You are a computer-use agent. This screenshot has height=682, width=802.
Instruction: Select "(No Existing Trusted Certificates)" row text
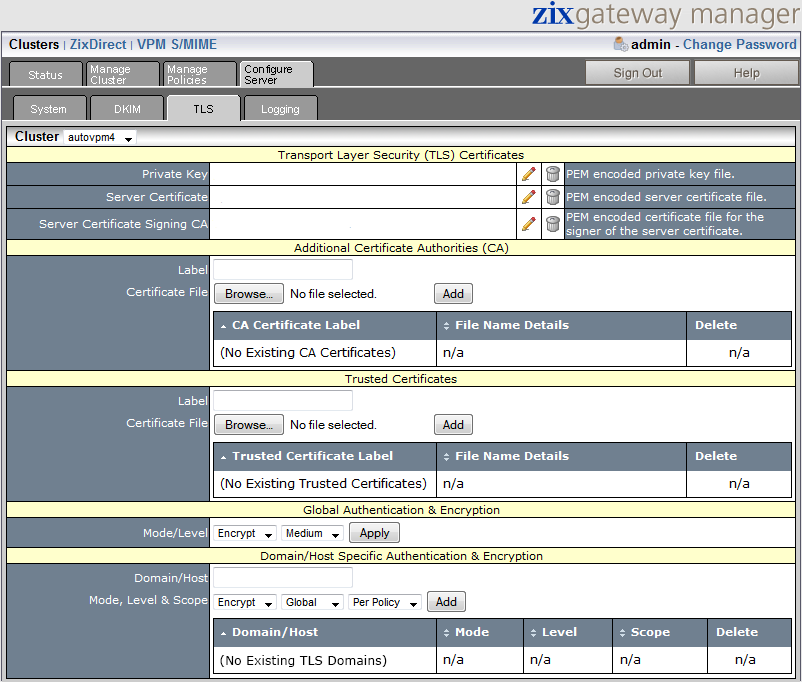(323, 483)
